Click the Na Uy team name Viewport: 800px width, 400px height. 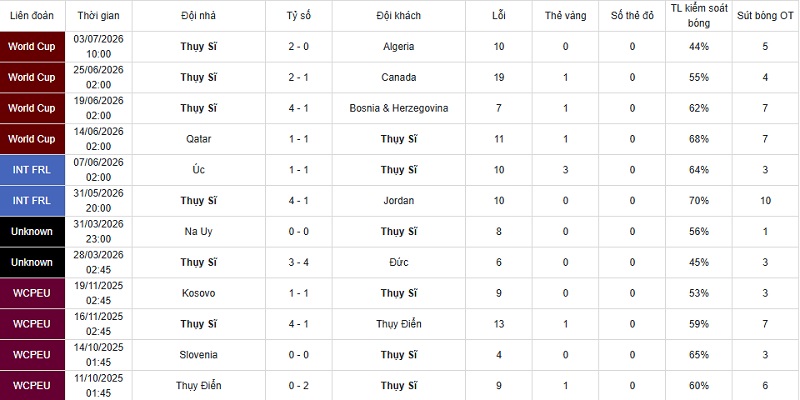coord(198,232)
